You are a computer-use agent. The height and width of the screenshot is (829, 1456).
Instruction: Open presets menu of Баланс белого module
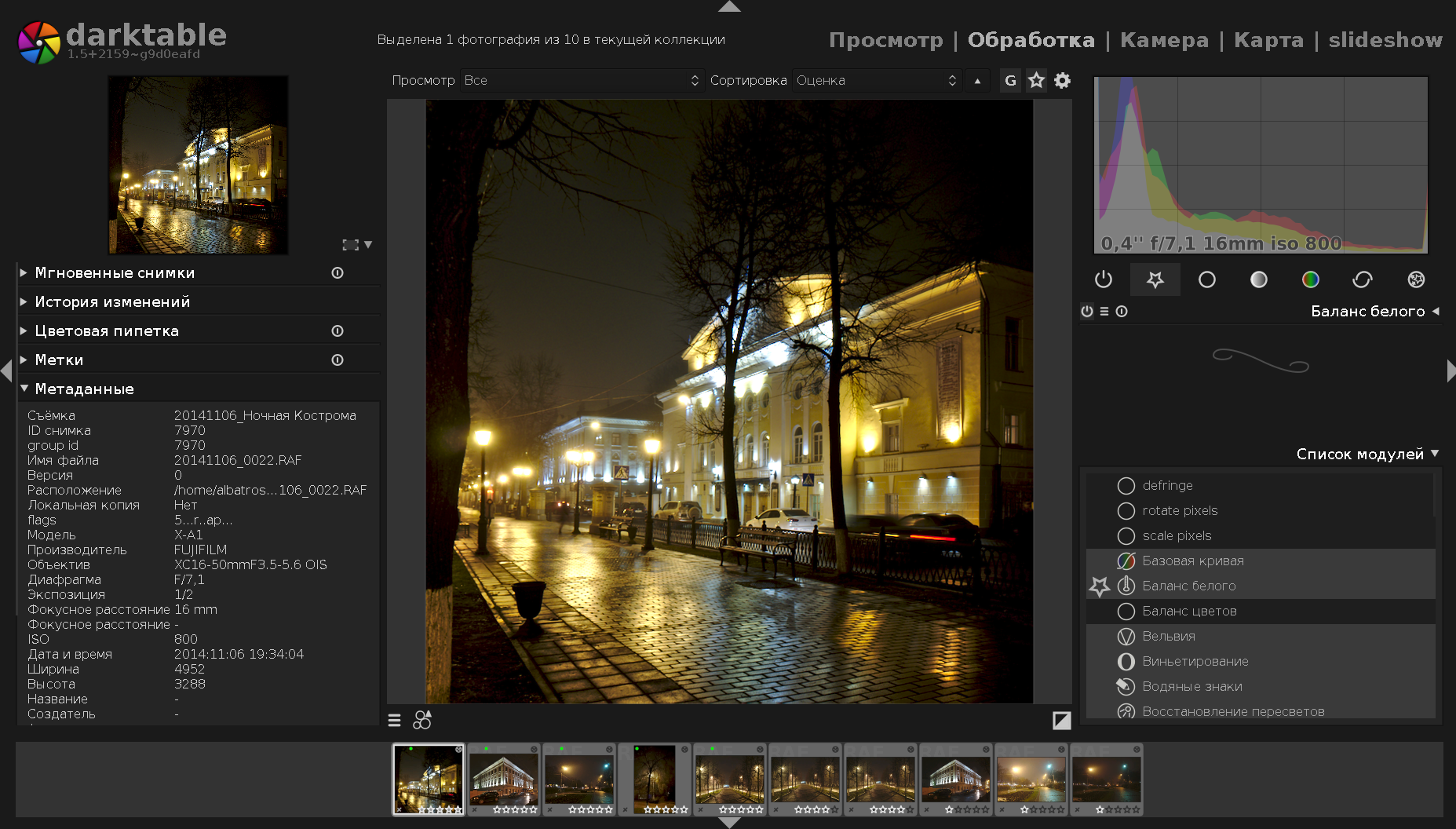click(1104, 312)
